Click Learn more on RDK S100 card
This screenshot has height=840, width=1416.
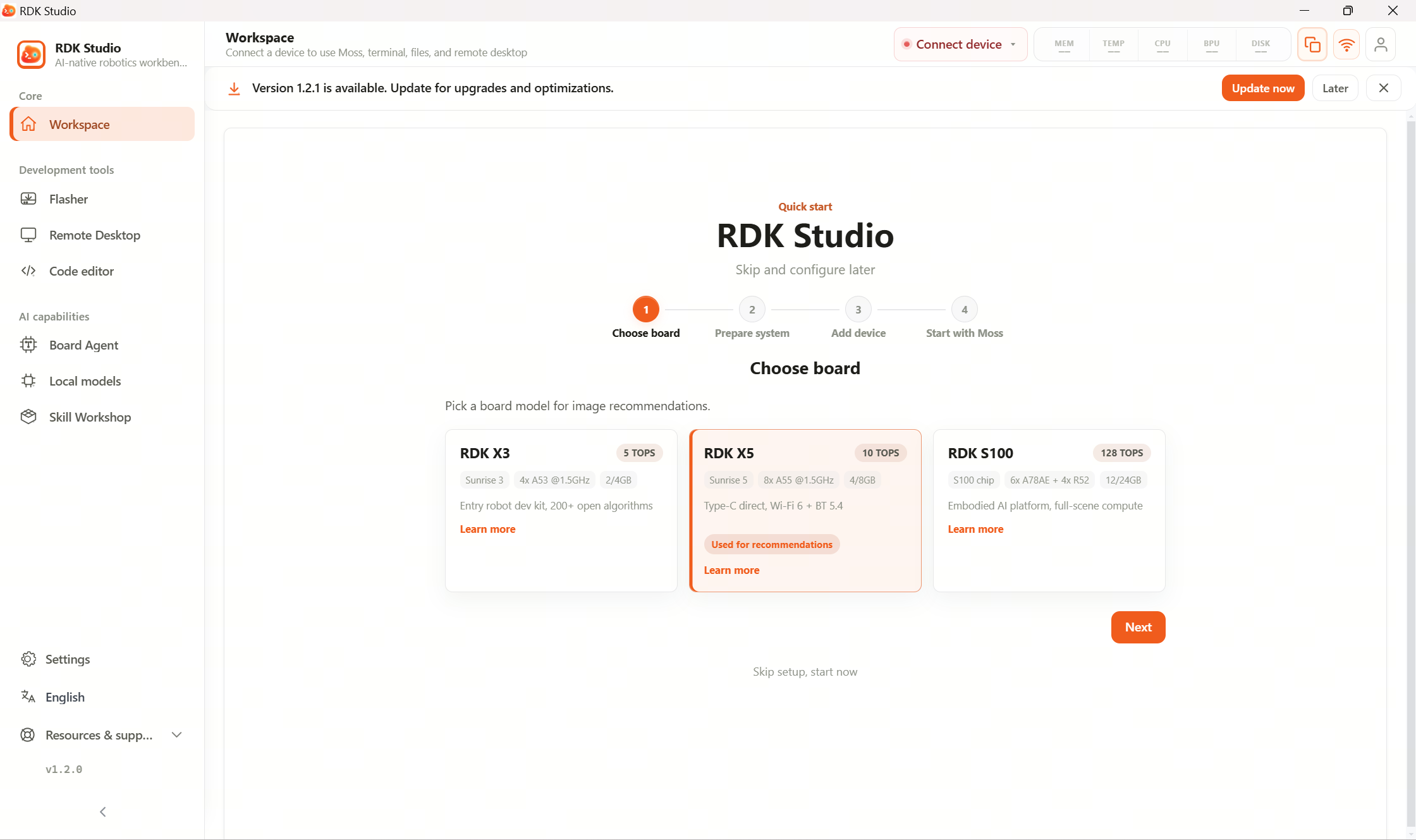coord(975,529)
